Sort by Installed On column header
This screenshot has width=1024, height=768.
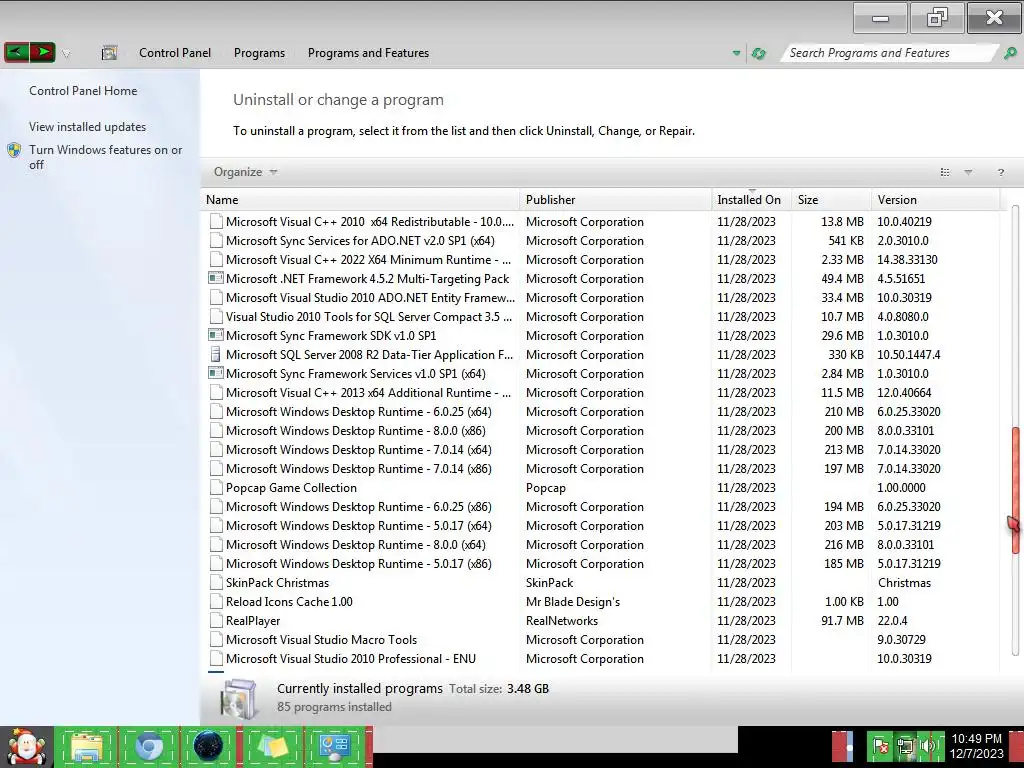(752, 200)
